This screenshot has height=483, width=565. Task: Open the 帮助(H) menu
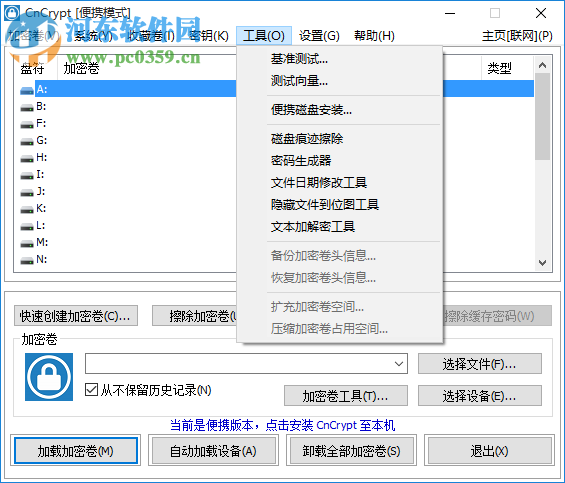(x=374, y=36)
